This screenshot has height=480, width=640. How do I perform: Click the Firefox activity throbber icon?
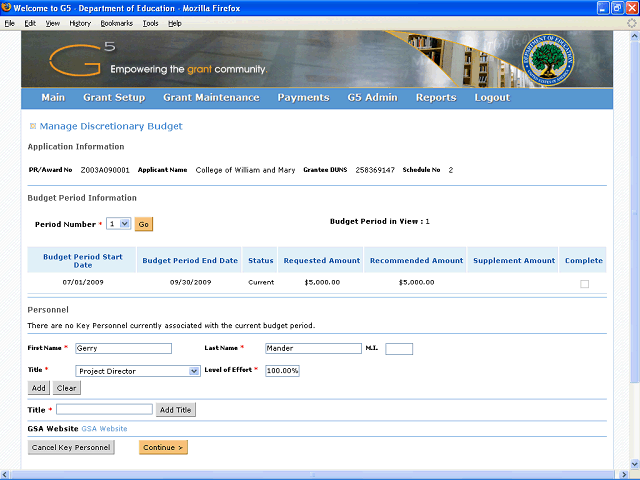[631, 22]
